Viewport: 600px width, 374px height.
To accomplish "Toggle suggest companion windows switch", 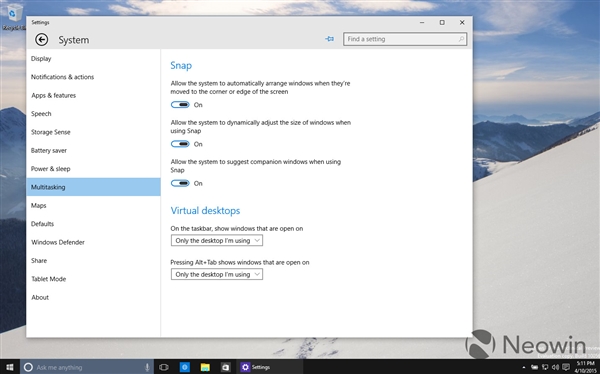I will pos(180,183).
